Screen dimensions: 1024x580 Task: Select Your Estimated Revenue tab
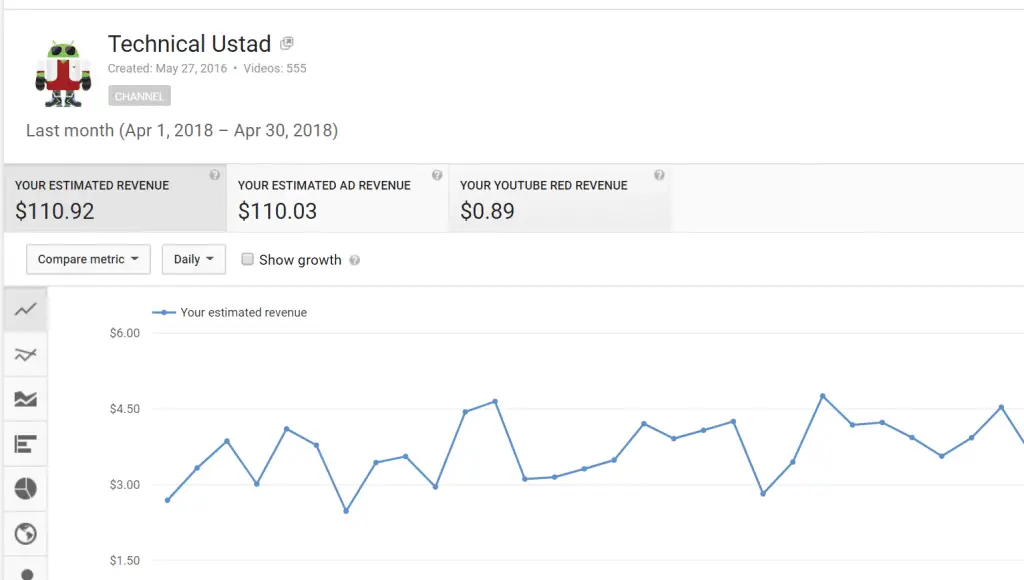pos(116,198)
